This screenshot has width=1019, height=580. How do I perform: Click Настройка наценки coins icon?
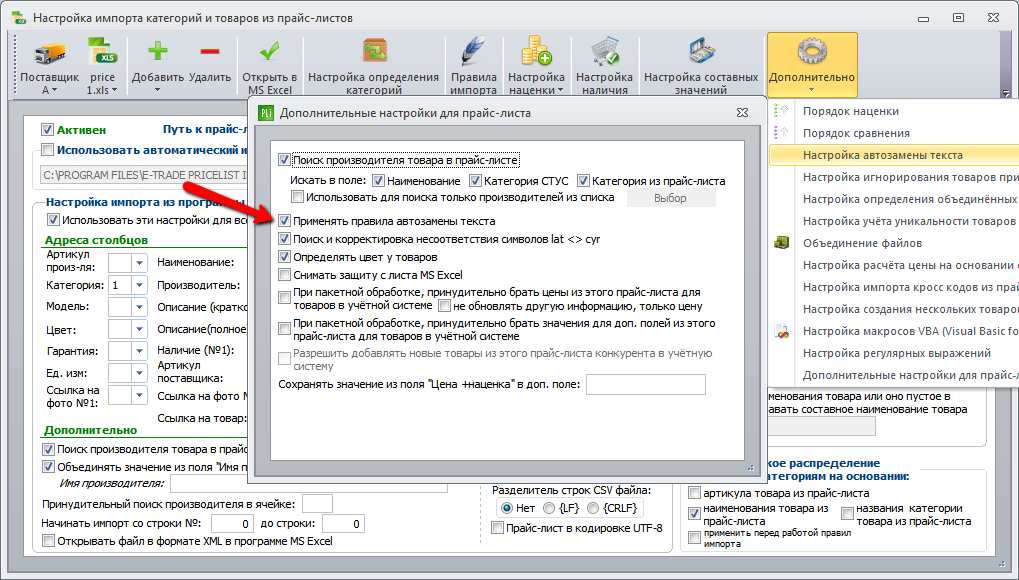[x=536, y=52]
